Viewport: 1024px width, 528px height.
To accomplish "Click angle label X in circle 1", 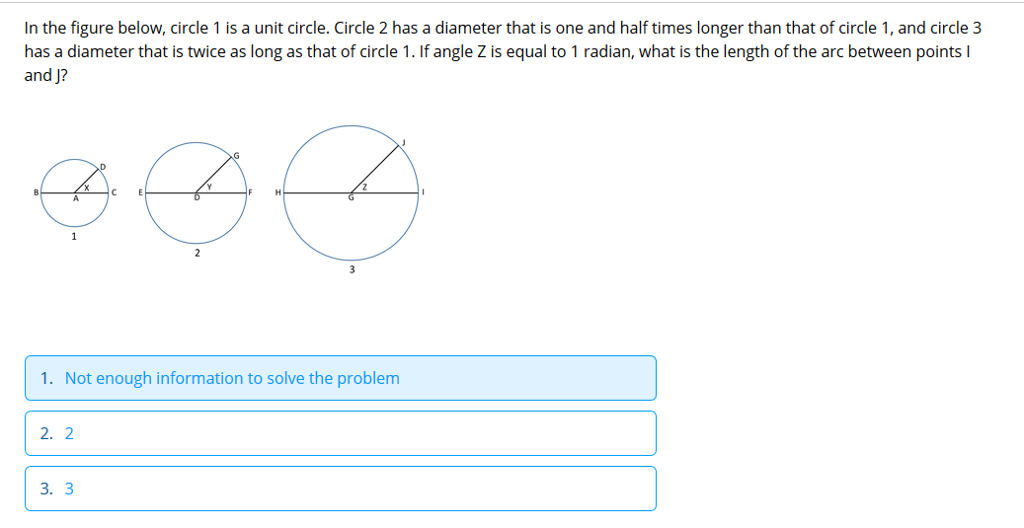I will [x=86, y=188].
